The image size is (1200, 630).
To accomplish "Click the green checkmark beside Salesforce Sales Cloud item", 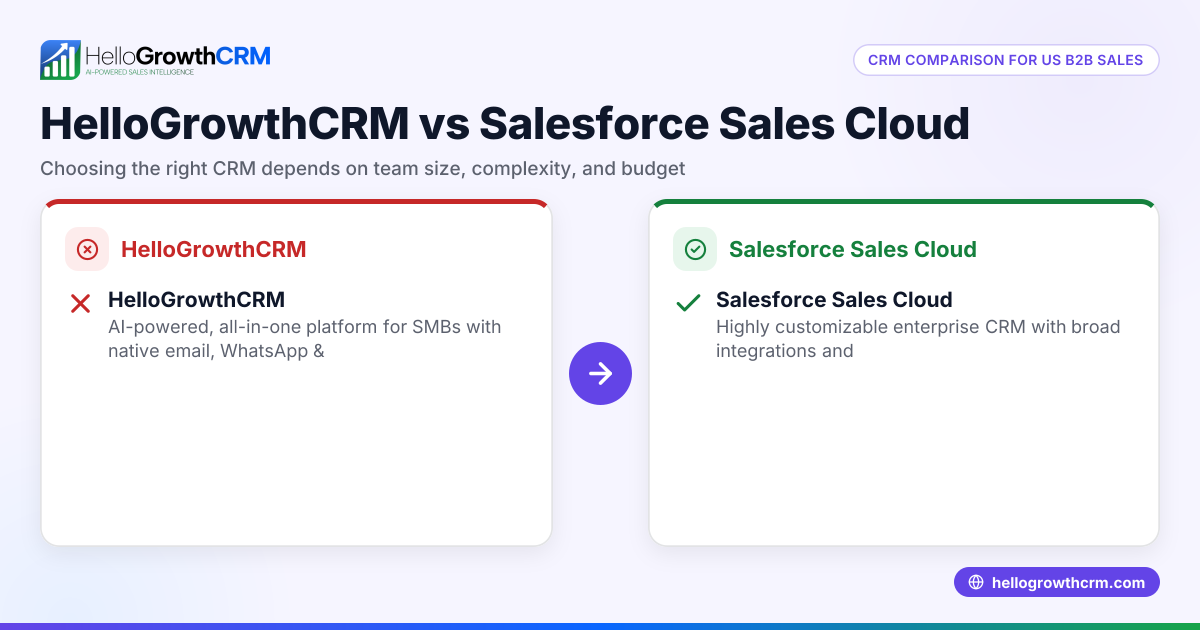I will point(688,303).
